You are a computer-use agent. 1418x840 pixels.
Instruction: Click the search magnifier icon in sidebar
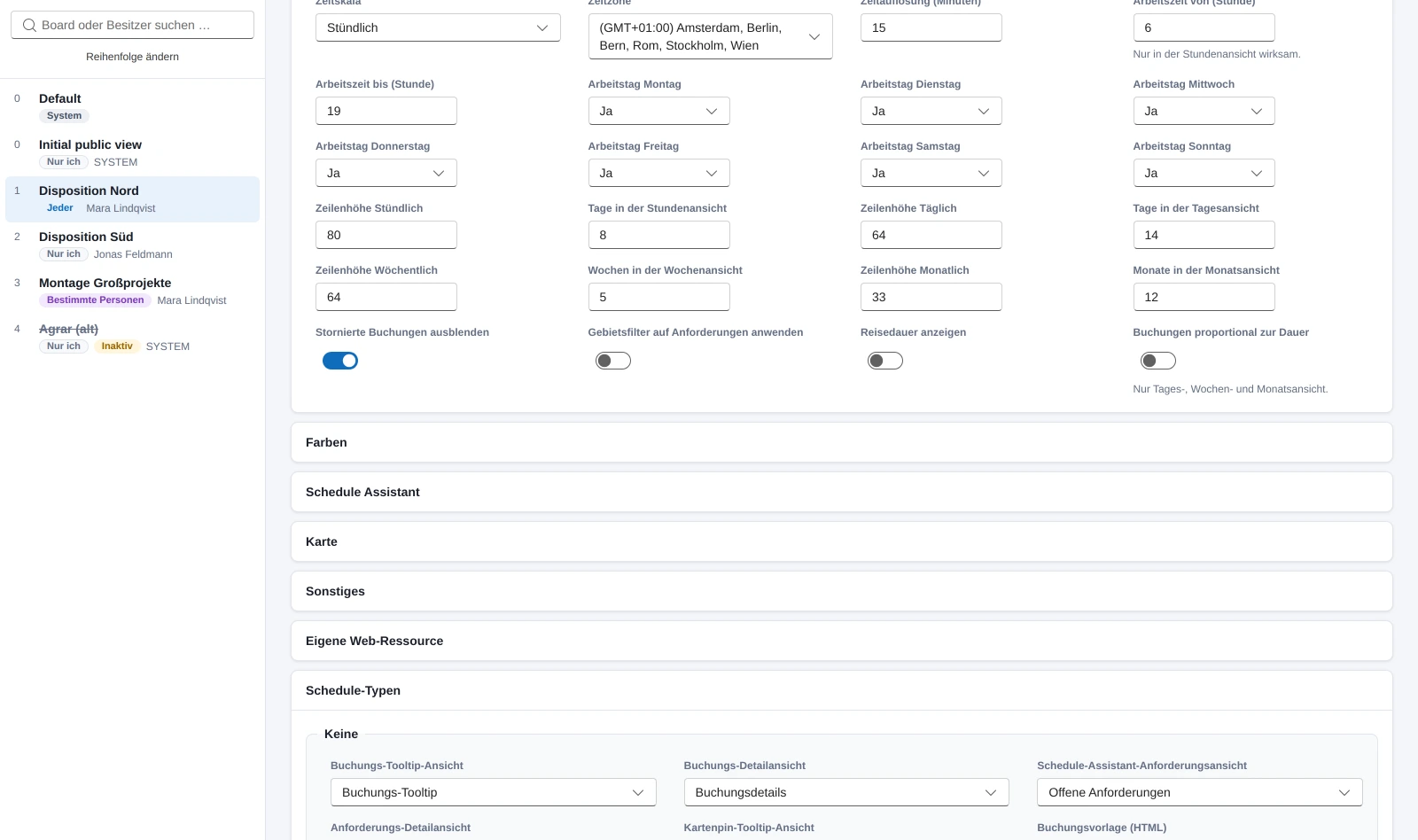click(x=29, y=25)
